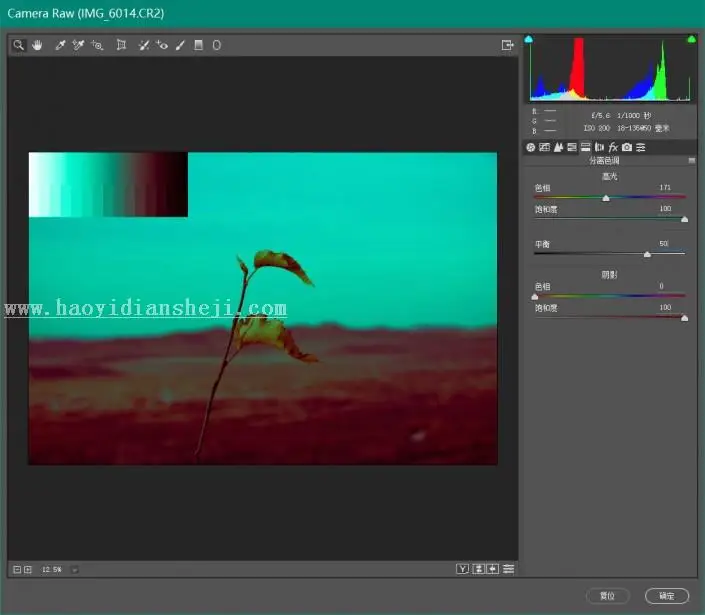This screenshot has width=705, height=615.
Task: Select the Zoom tool
Action: (x=18, y=45)
